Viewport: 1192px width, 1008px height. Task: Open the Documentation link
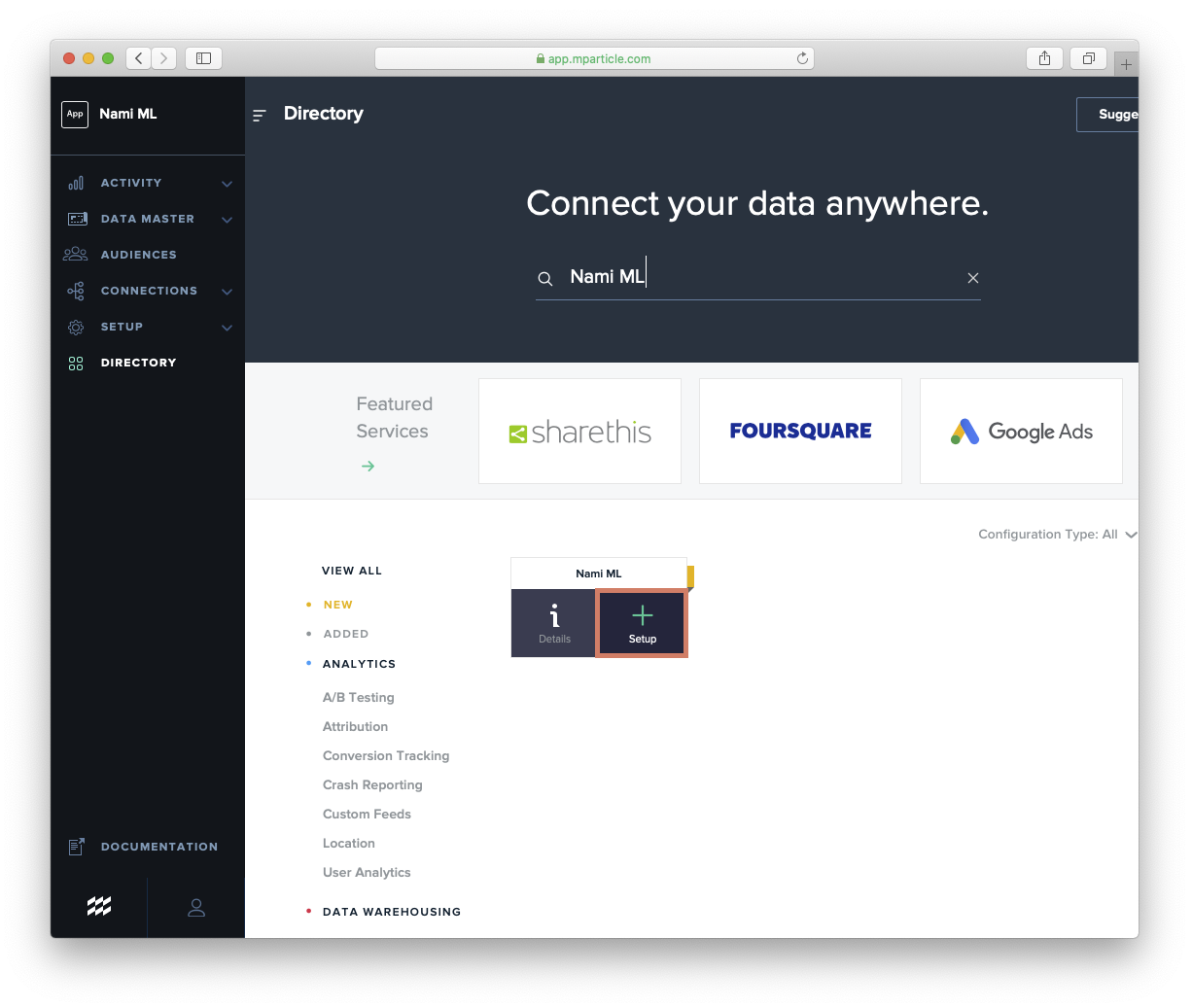[x=159, y=847]
